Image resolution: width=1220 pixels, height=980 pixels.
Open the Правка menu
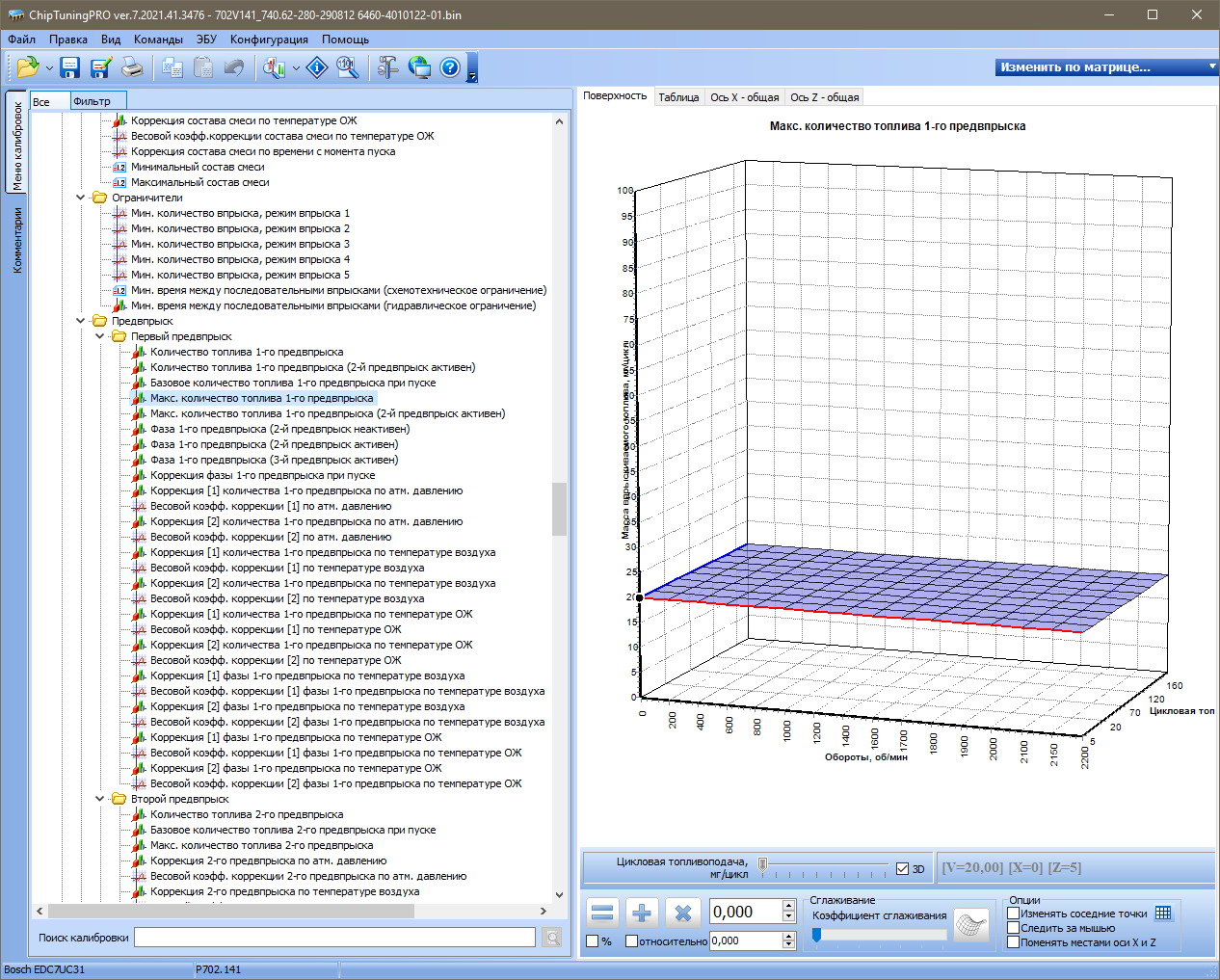point(68,40)
